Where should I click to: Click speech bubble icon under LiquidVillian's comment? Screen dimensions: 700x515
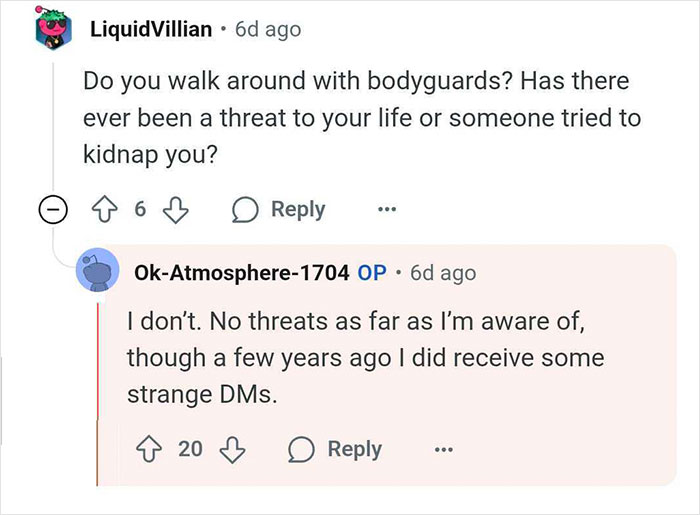click(245, 210)
